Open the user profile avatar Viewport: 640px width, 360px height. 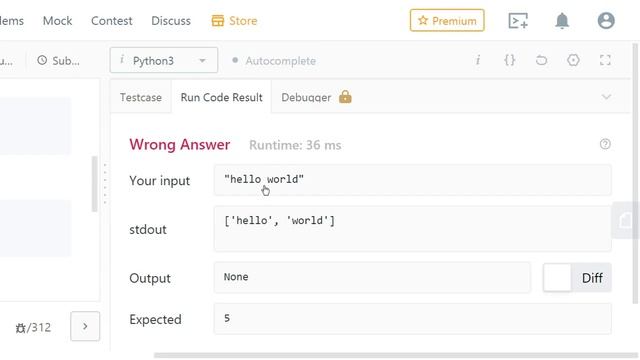point(606,20)
